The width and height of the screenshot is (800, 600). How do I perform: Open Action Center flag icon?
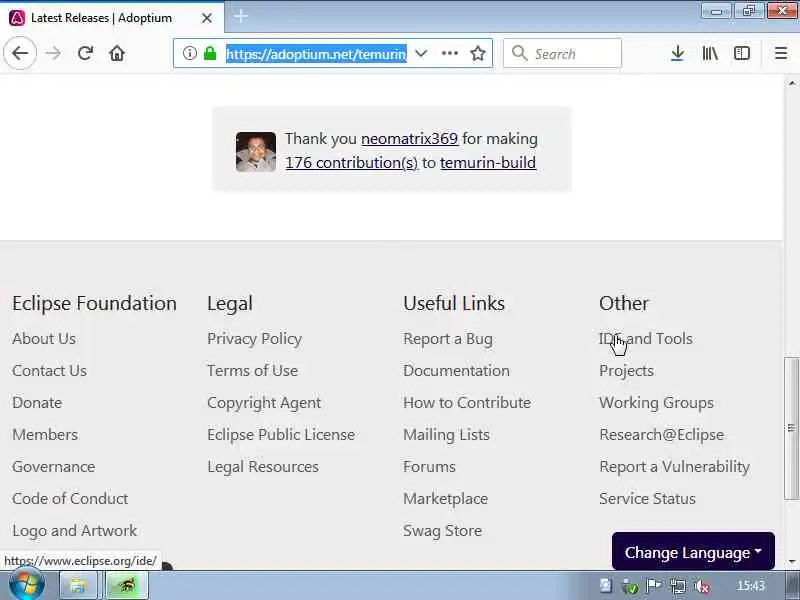(654, 587)
